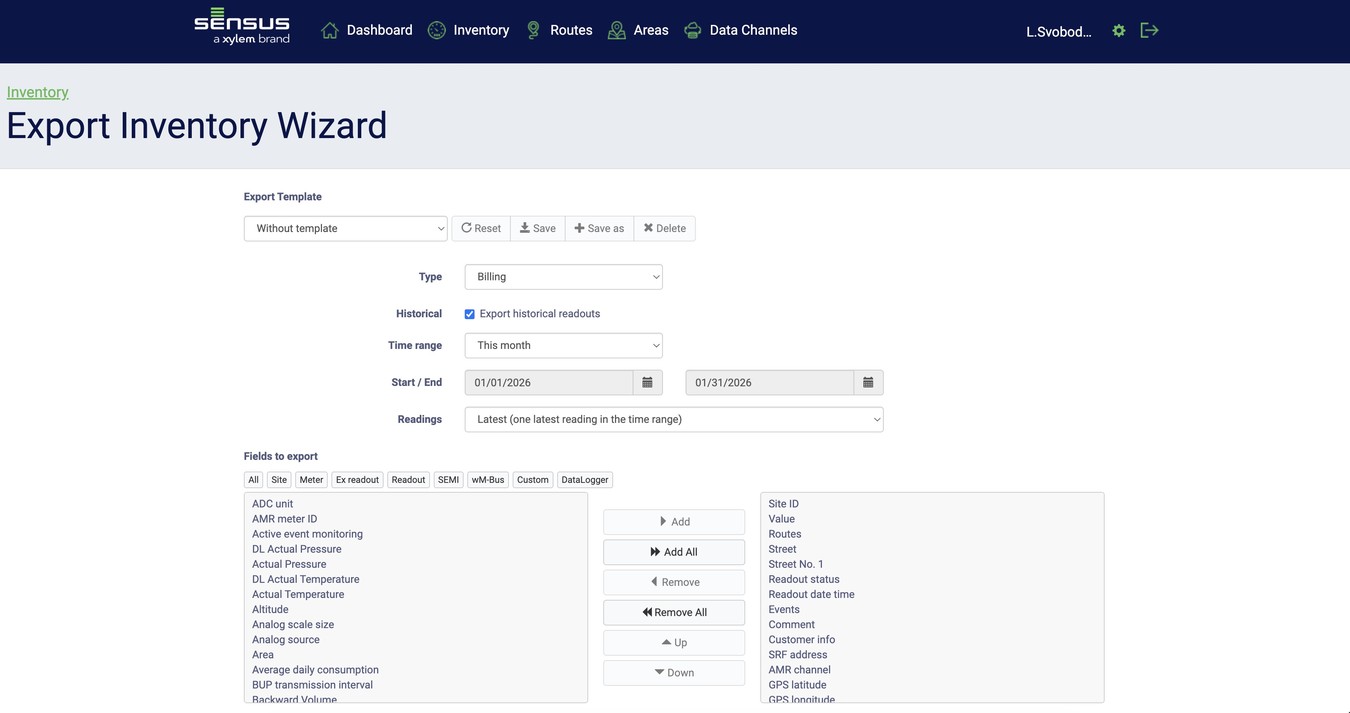Image resolution: width=1350 pixels, height=713 pixels.
Task: Expand the Type dropdown showing Billing
Action: [x=563, y=277]
